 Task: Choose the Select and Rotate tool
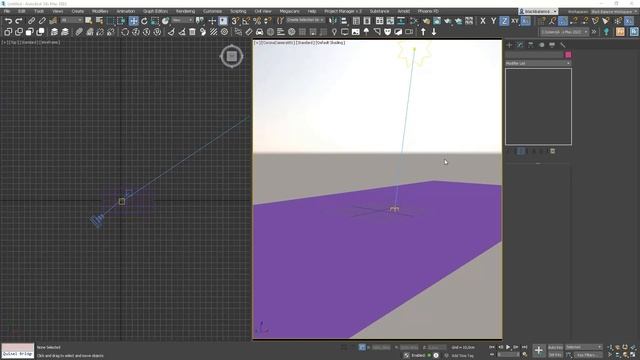click(x=144, y=21)
